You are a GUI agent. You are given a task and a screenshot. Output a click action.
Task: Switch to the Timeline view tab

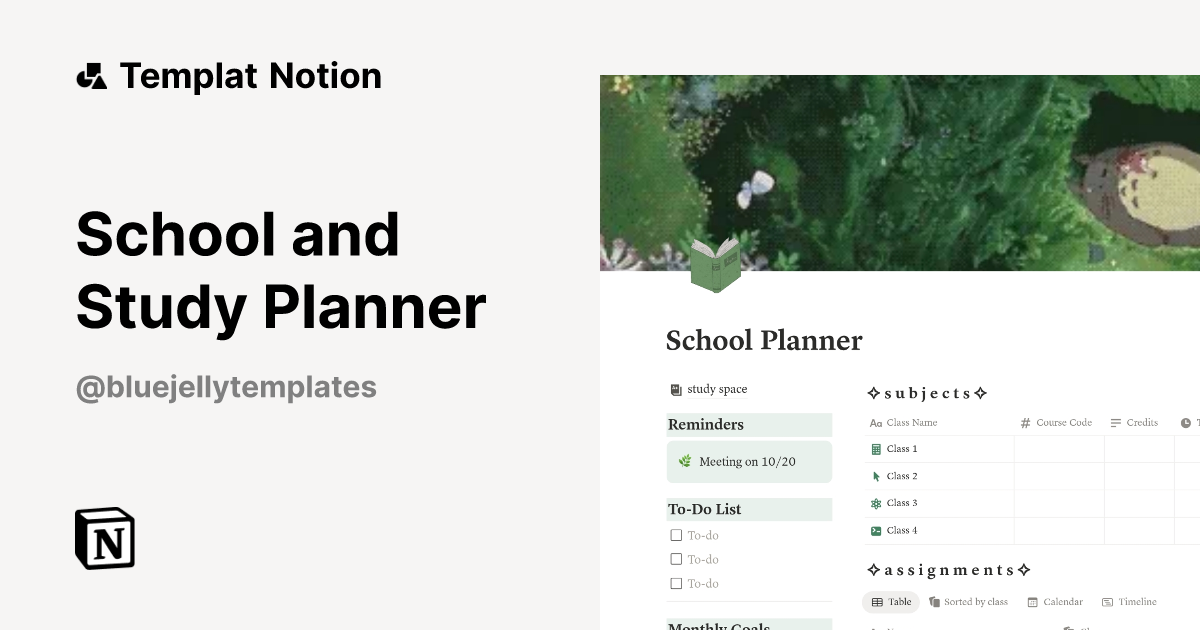point(1129,602)
